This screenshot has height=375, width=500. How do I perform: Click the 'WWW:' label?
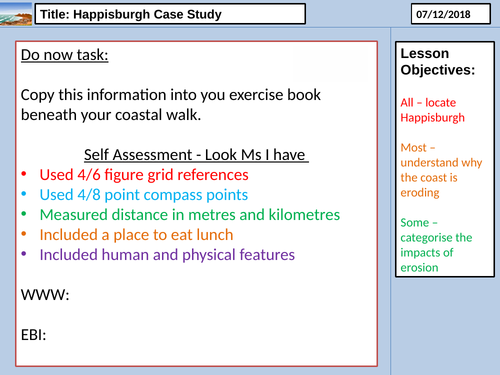click(x=45, y=295)
